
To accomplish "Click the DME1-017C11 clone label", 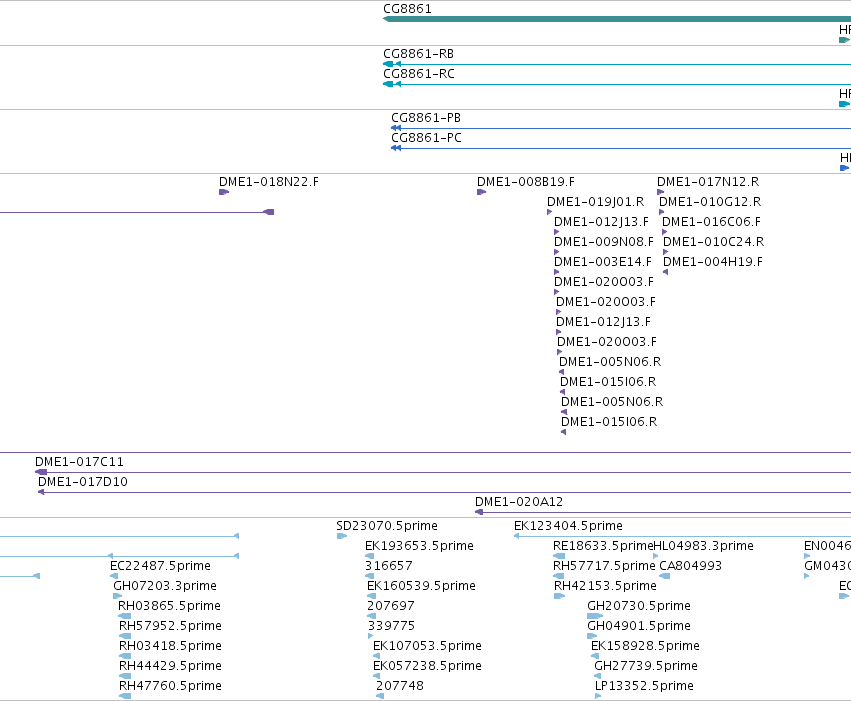I will tap(79, 462).
